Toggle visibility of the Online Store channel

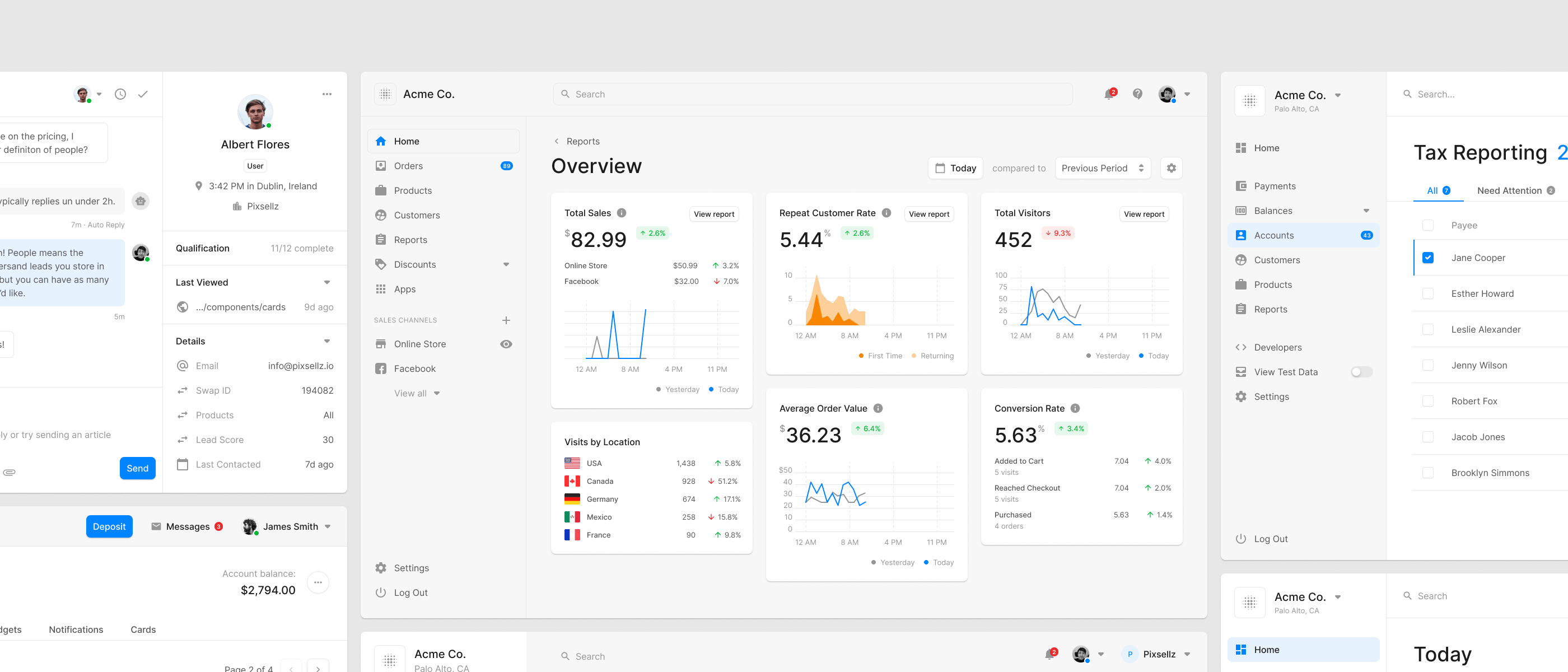click(506, 344)
